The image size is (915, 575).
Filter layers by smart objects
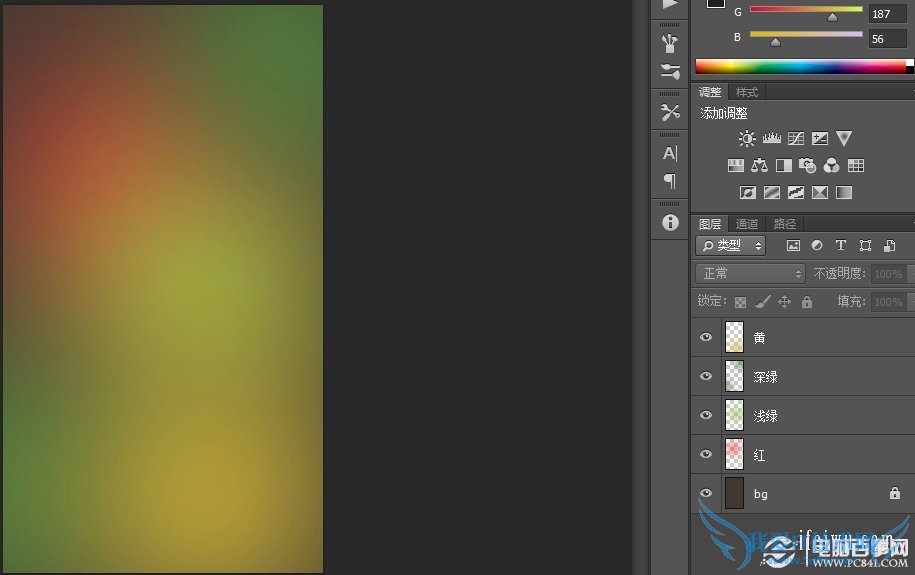889,246
